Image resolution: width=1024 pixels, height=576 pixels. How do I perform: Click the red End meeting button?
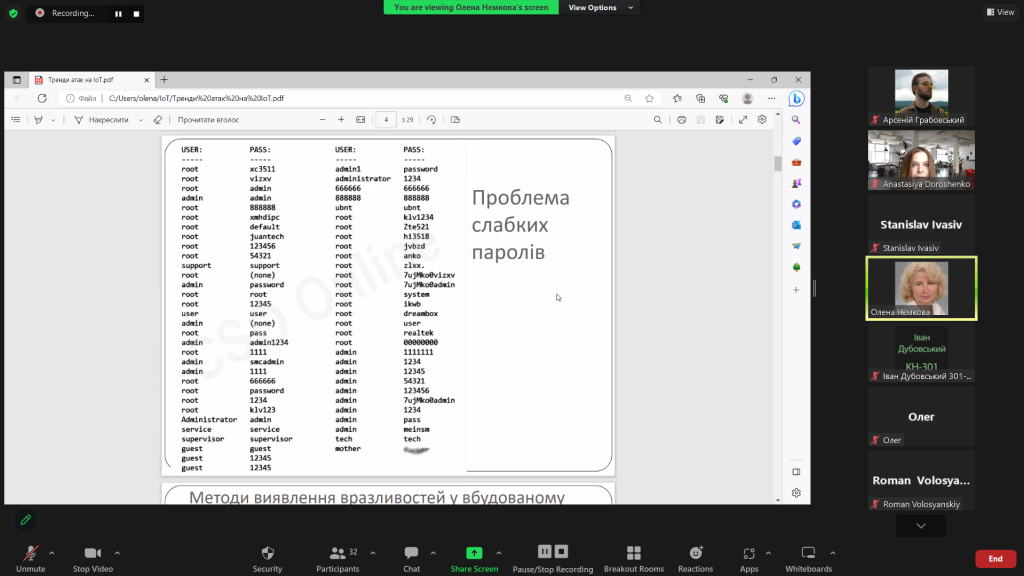[x=995, y=559]
